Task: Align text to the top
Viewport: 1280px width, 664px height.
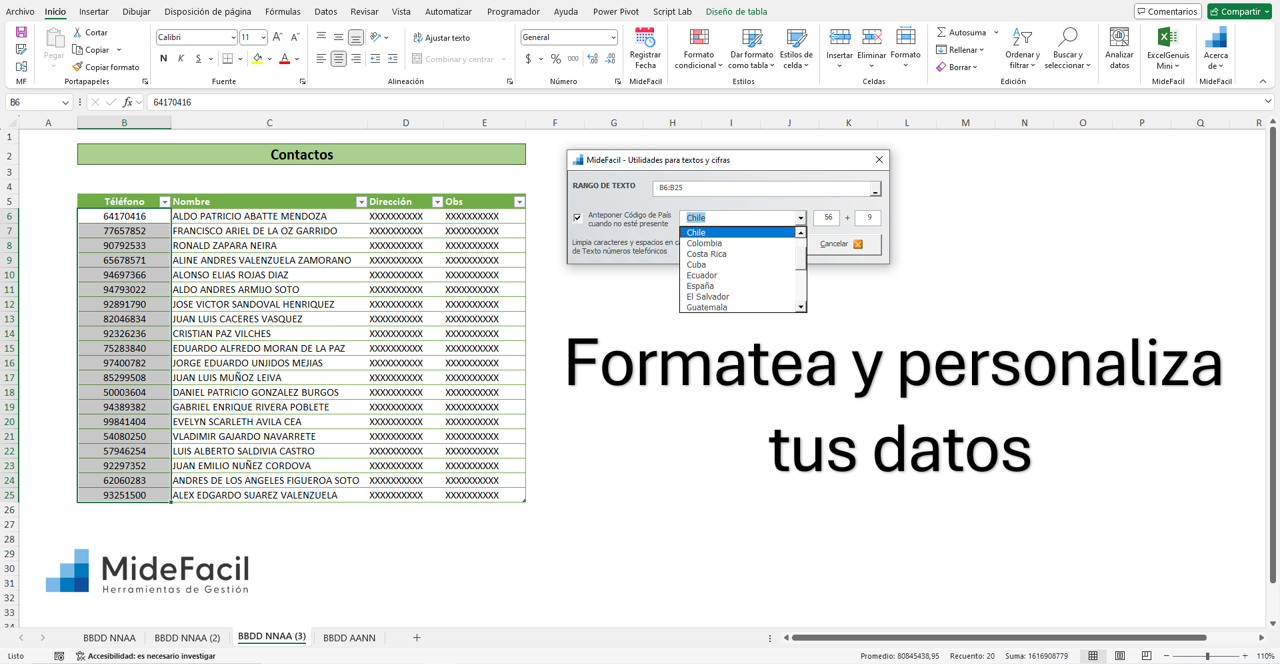Action: (x=321, y=37)
